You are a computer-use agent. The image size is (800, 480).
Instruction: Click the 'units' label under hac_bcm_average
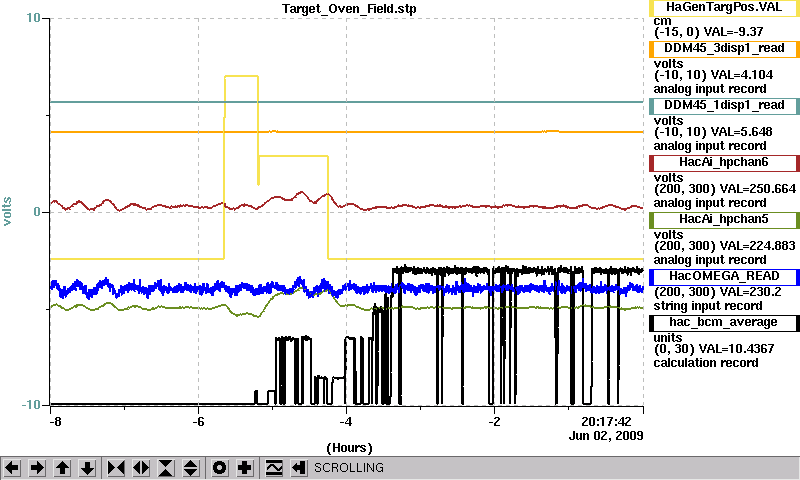[668, 338]
